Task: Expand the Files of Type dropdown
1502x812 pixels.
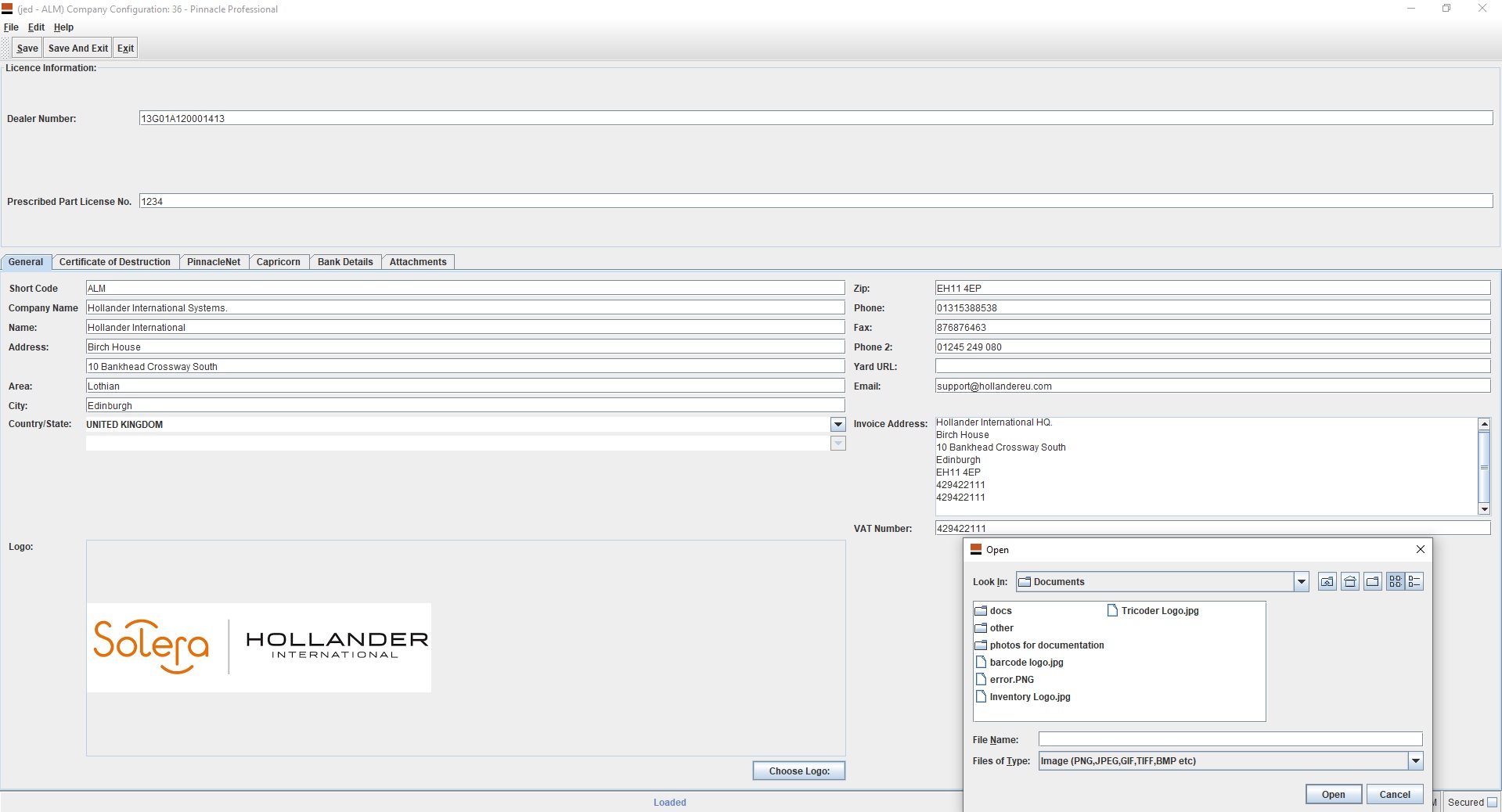Action: (x=1415, y=760)
